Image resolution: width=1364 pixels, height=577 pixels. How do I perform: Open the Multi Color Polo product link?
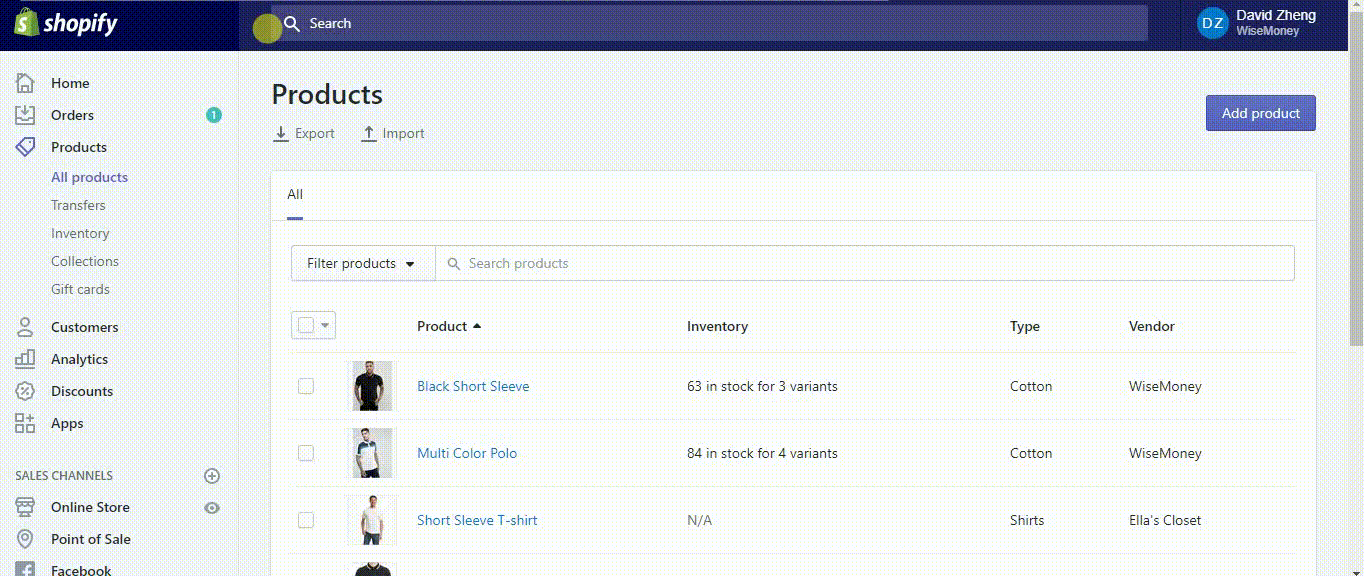pyautogui.click(x=467, y=453)
